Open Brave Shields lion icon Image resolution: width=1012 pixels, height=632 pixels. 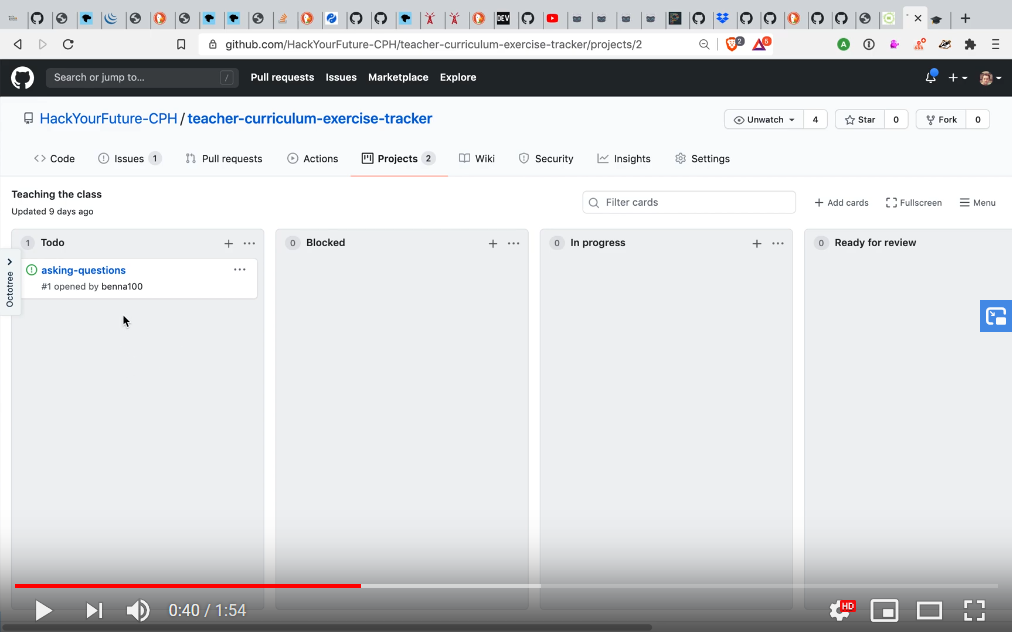(734, 44)
